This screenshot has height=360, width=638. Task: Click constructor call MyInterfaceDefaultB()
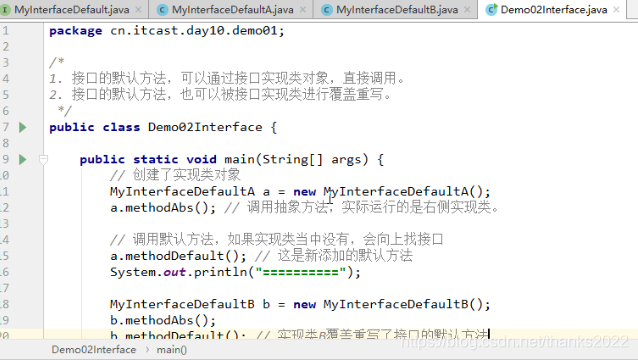[403, 304]
